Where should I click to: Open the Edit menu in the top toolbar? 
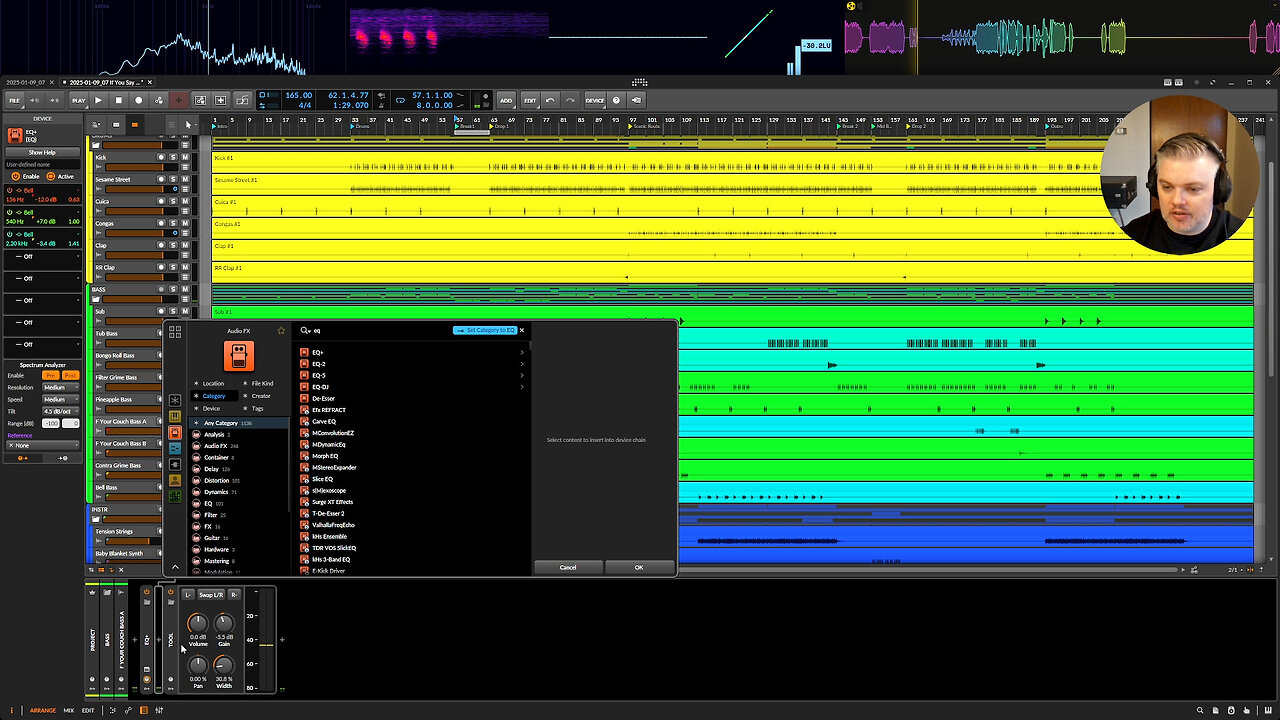click(x=530, y=100)
